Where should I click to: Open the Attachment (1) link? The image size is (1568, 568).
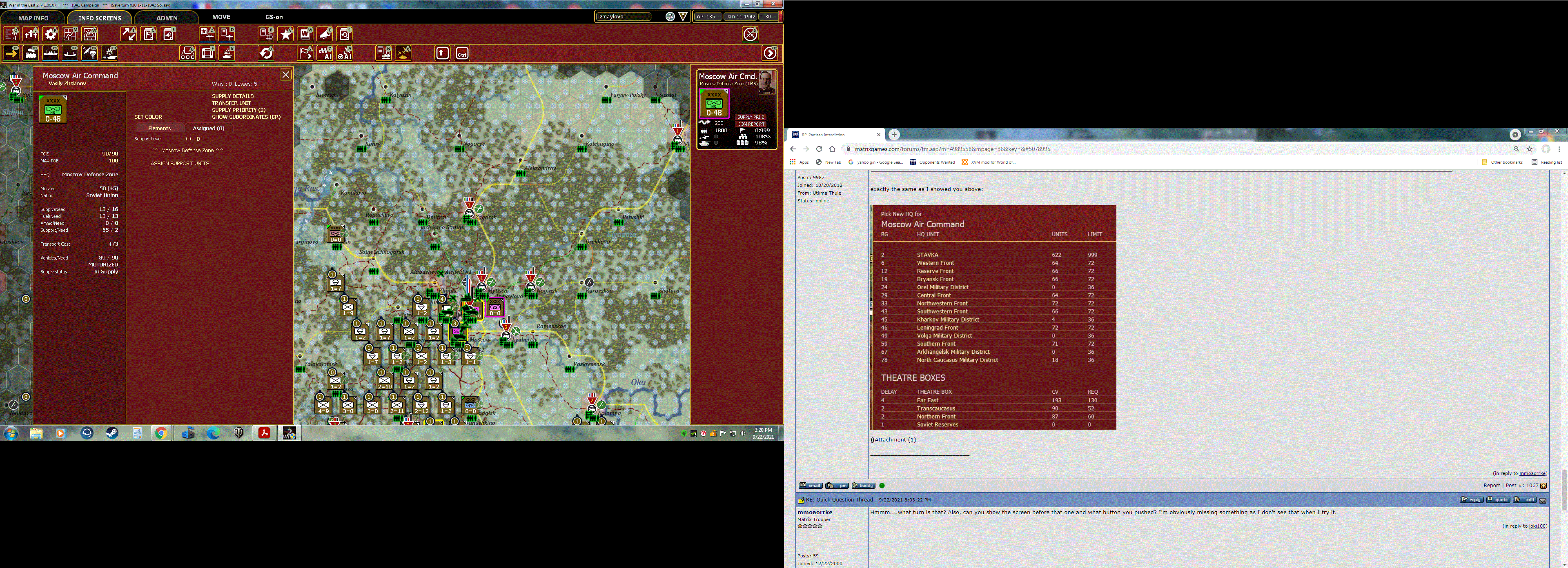[x=895, y=440]
